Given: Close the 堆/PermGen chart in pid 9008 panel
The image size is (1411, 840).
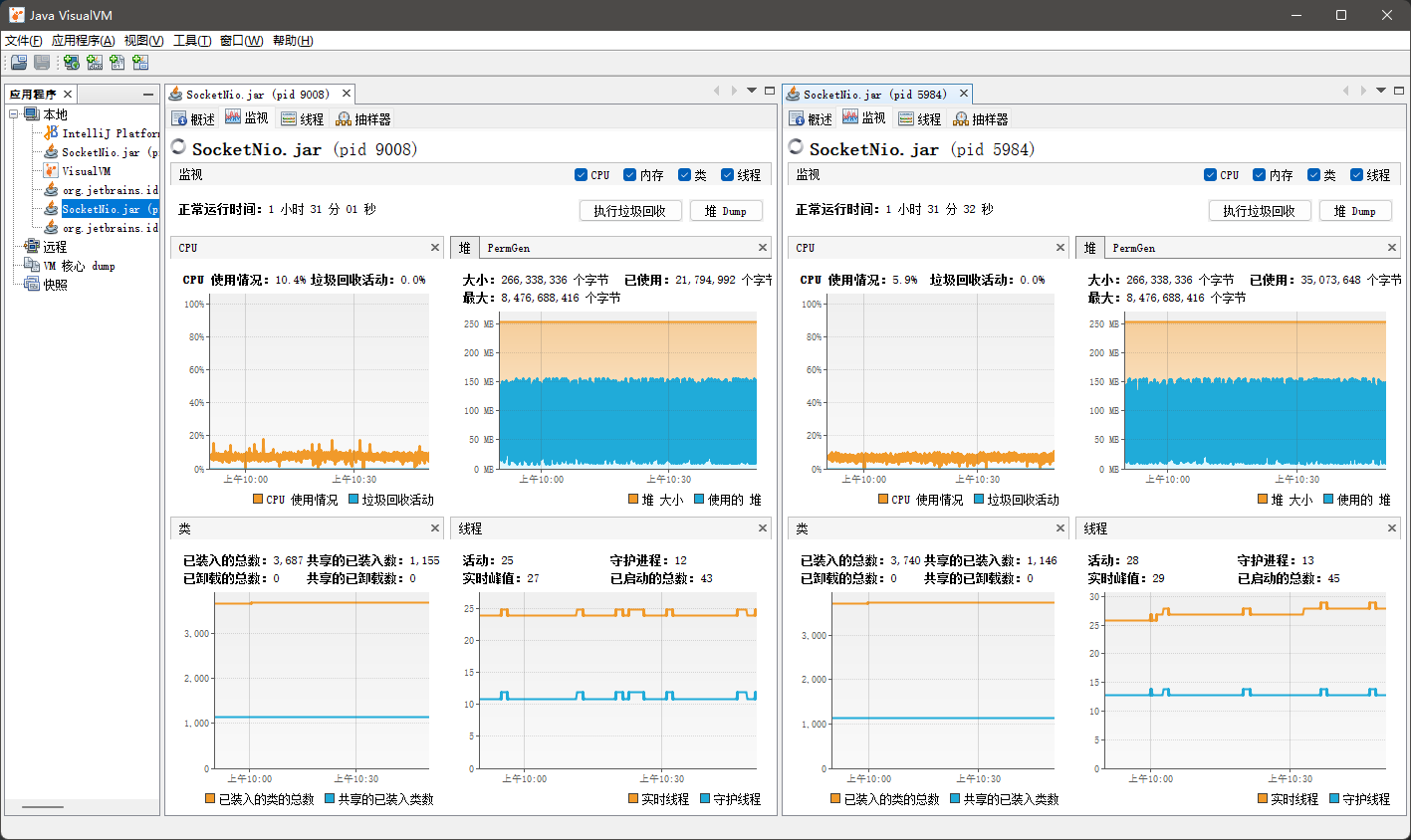Looking at the screenshot, I should [763, 248].
